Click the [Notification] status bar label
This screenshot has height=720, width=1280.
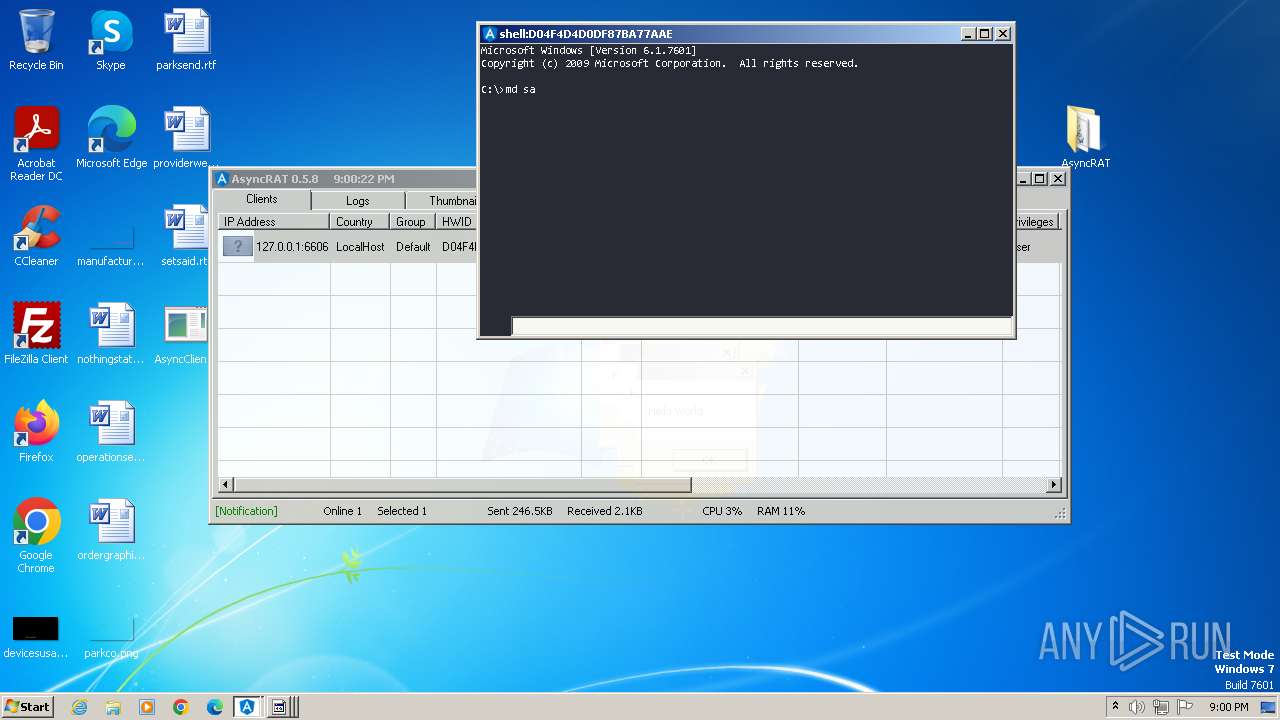247,511
